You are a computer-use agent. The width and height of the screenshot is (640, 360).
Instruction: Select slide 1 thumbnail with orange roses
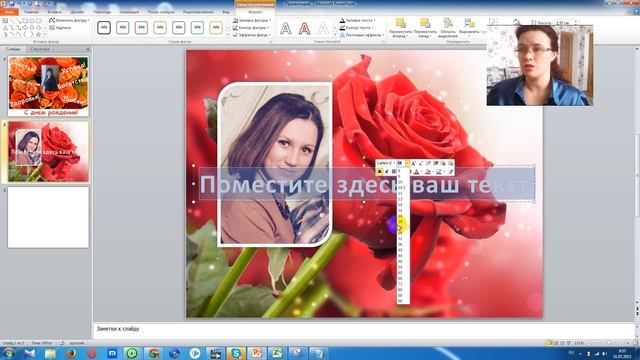tap(48, 87)
